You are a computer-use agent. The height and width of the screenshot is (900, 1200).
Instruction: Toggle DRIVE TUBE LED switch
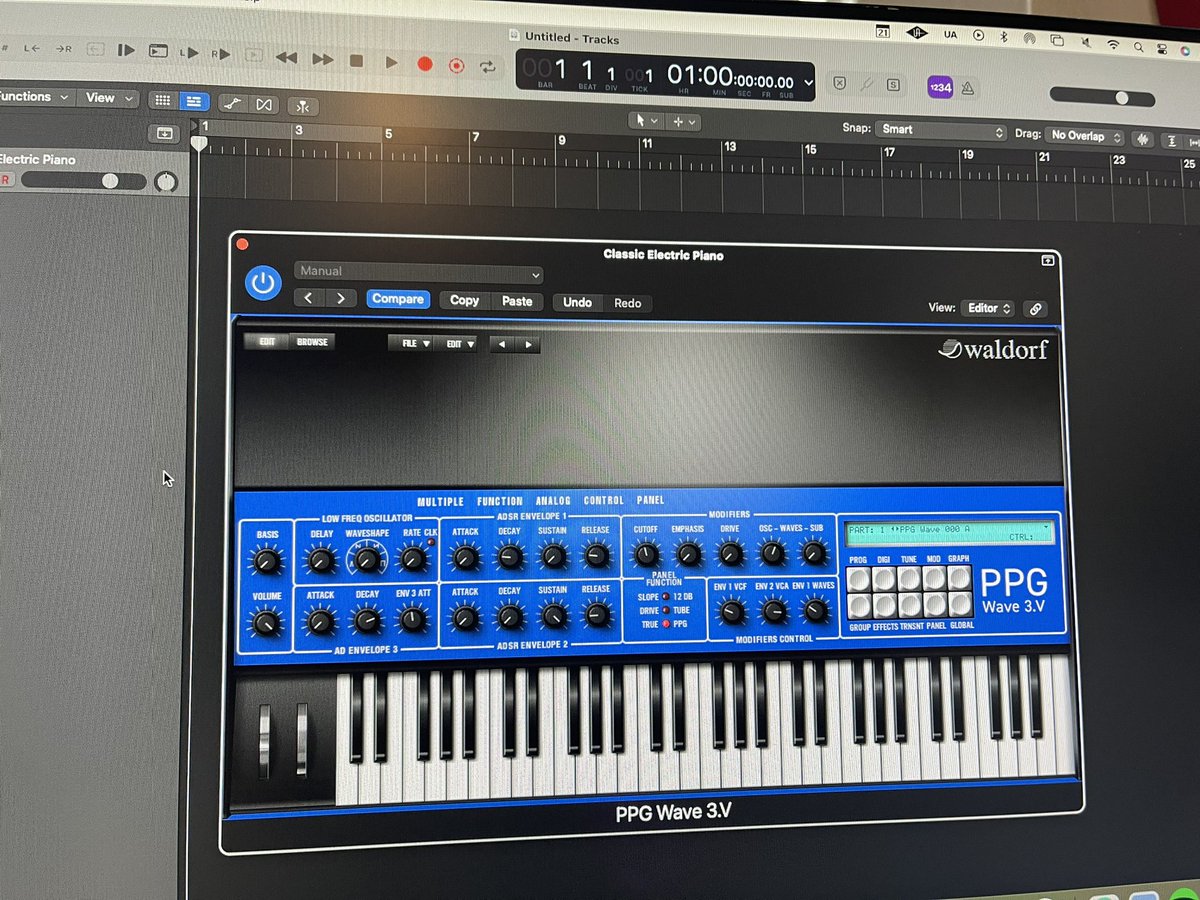click(665, 610)
